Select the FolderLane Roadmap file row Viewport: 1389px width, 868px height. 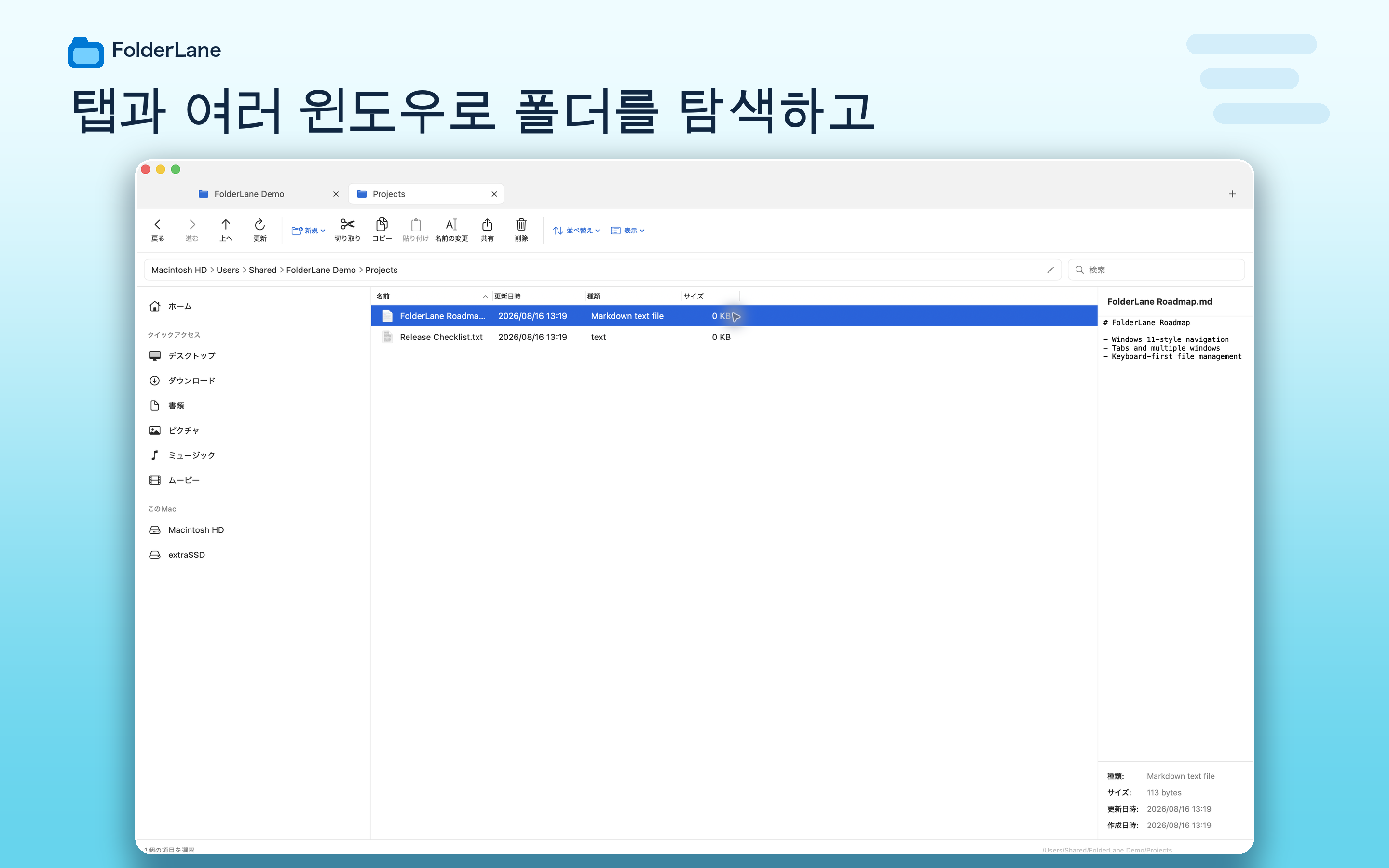click(x=734, y=316)
